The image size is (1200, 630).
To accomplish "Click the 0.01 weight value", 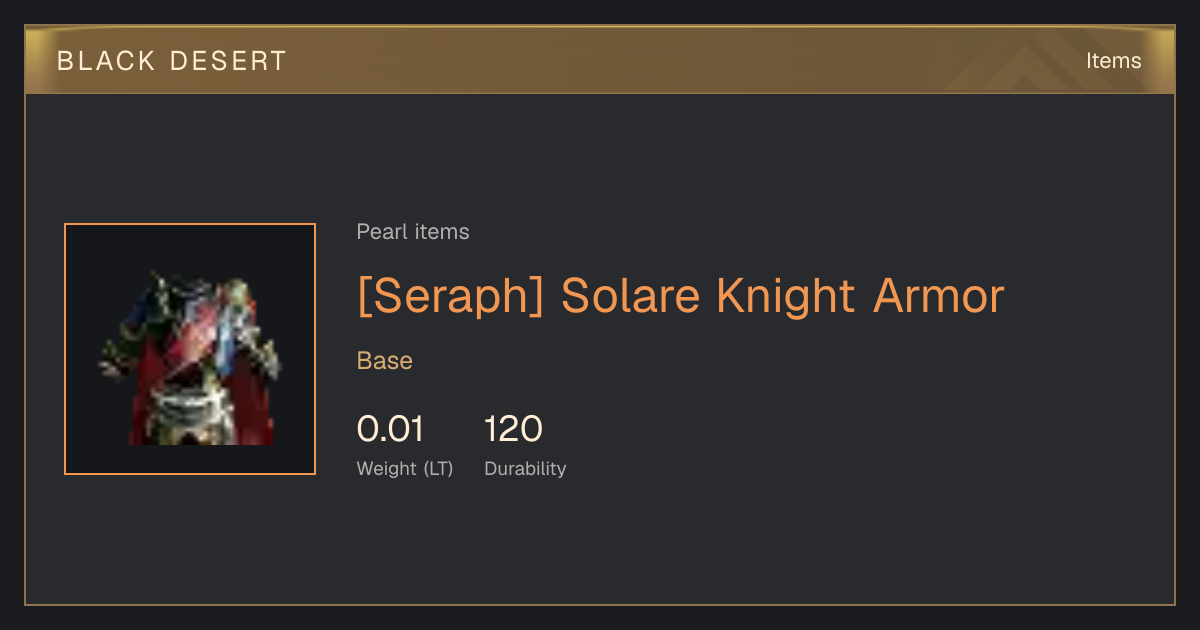I will pyautogui.click(x=390, y=429).
